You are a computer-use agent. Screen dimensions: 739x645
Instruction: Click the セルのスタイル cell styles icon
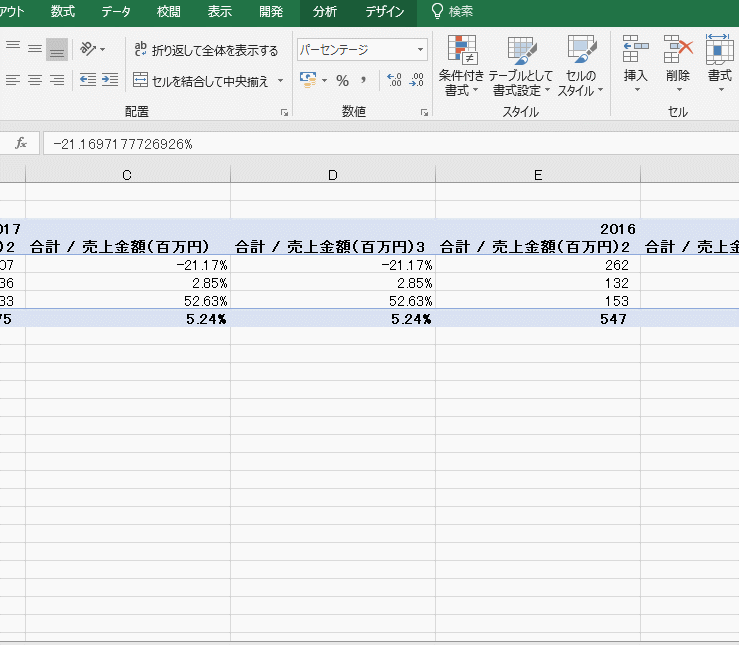pyautogui.click(x=581, y=66)
